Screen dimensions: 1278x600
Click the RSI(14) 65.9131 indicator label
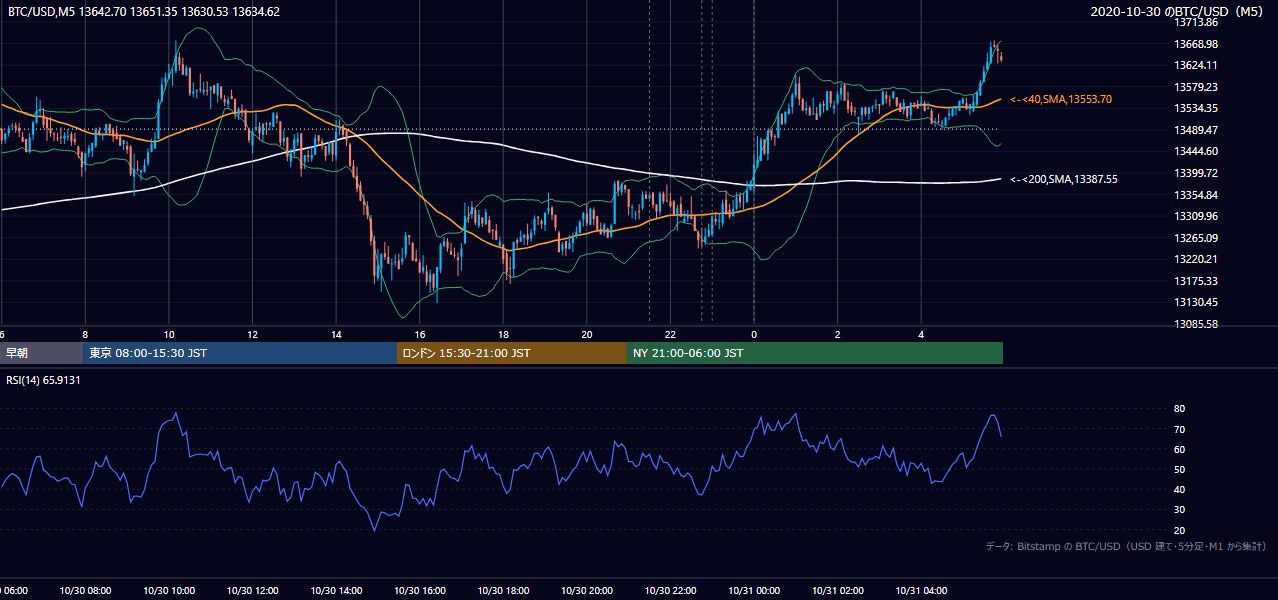tap(43, 380)
